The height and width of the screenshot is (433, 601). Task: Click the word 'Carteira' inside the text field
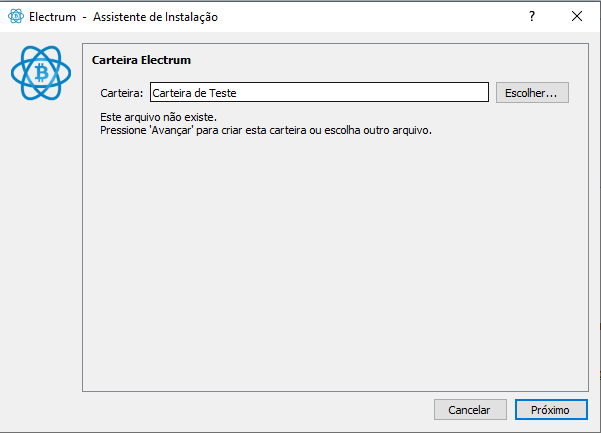(171, 93)
